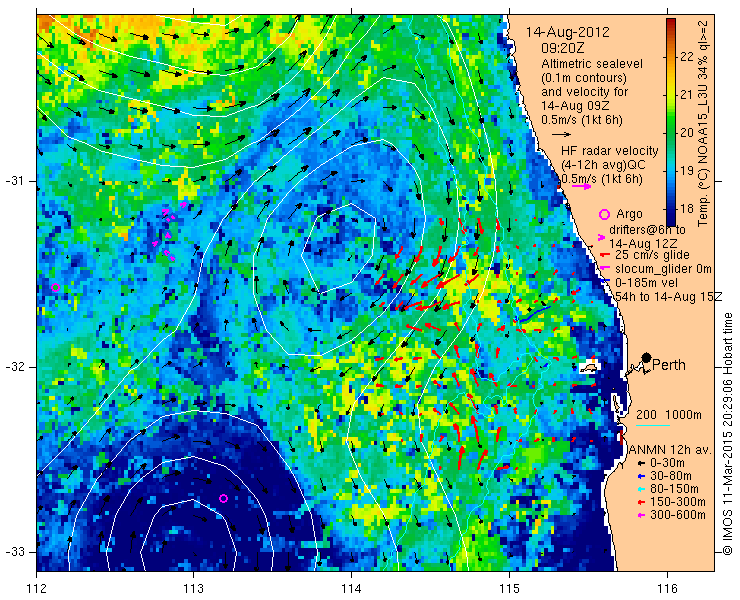
Task: Click the blue 0-185m vel legend mark
Action: [604, 282]
